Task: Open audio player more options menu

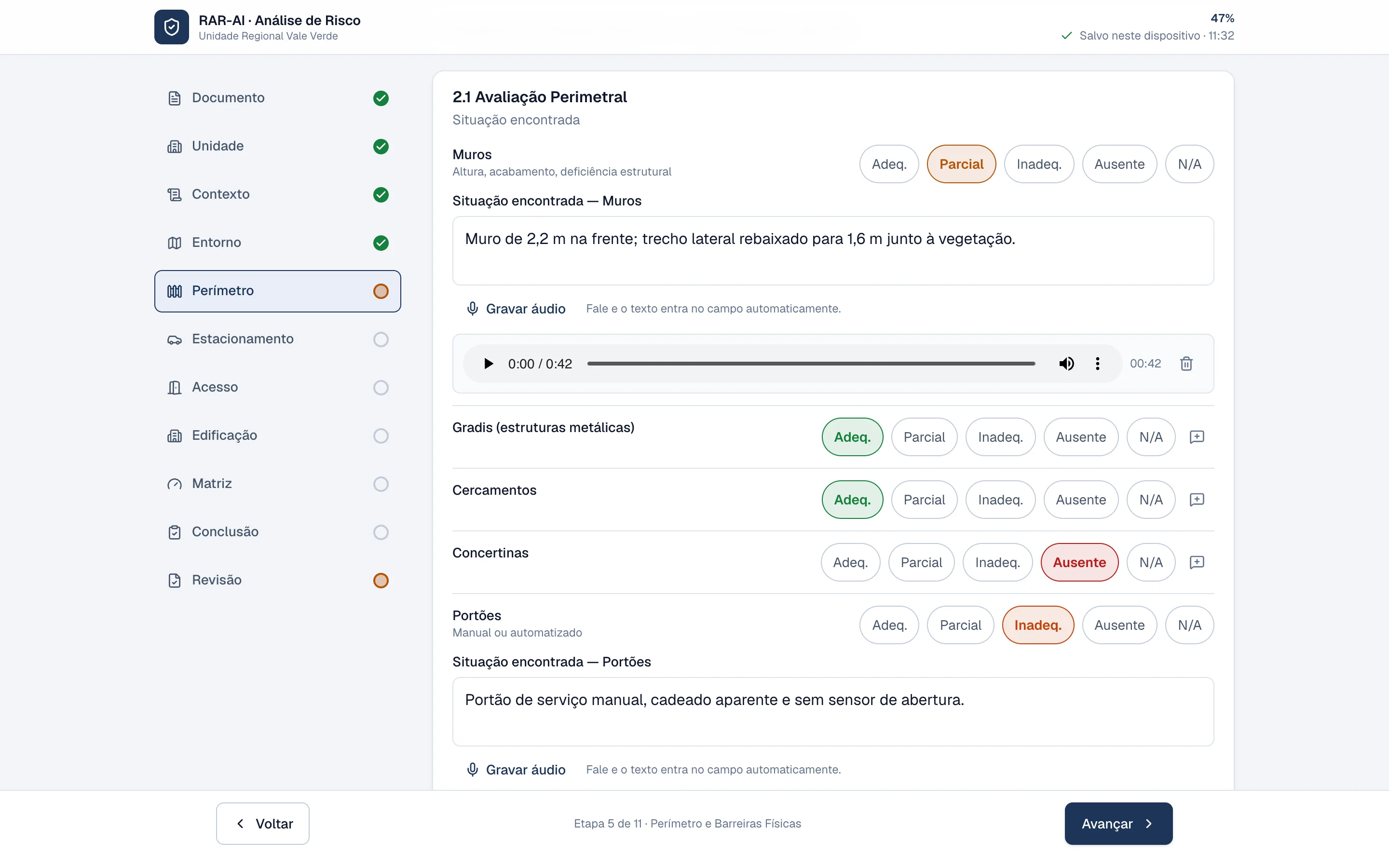Action: tap(1097, 364)
